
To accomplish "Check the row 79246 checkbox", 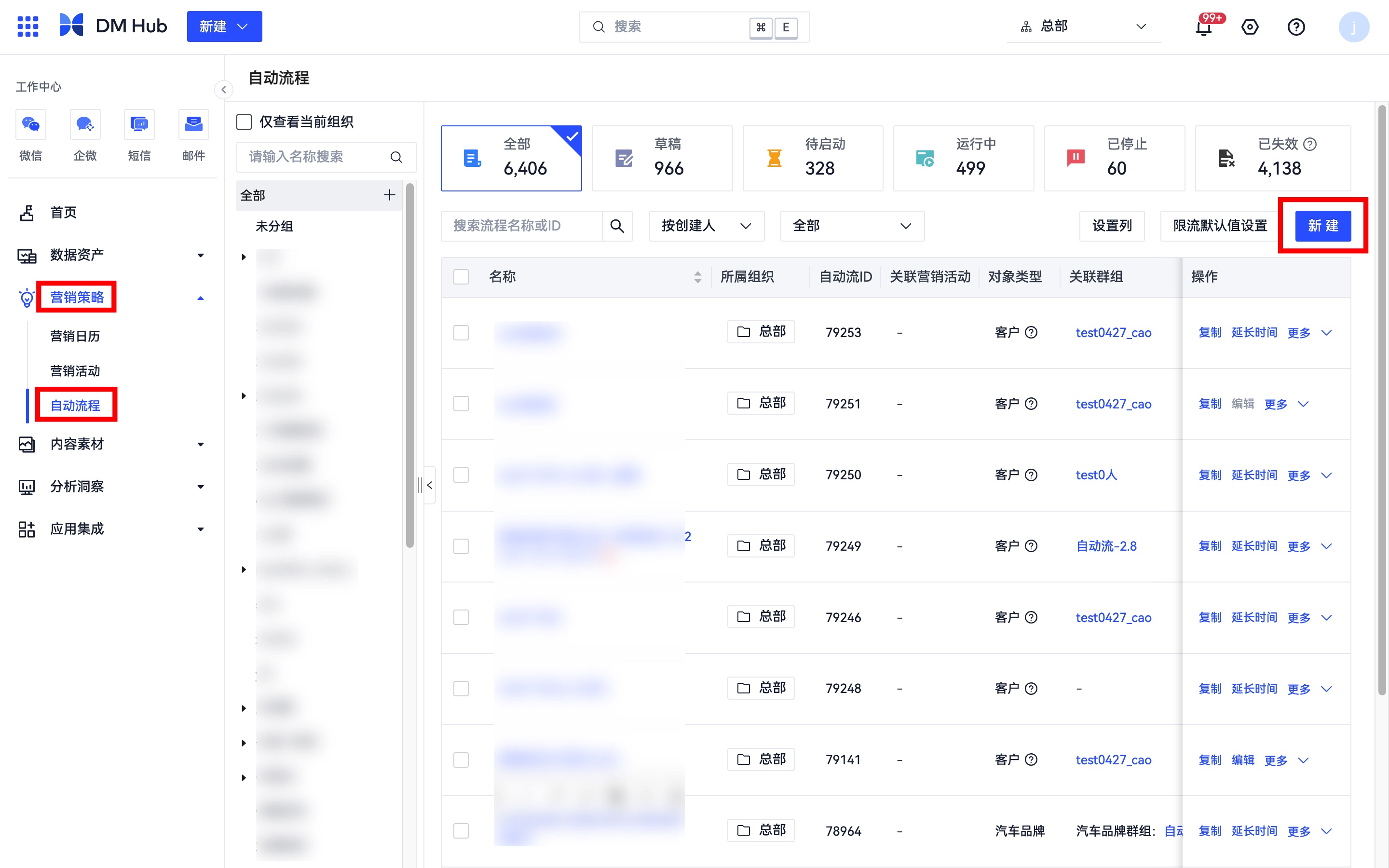I will (461, 617).
